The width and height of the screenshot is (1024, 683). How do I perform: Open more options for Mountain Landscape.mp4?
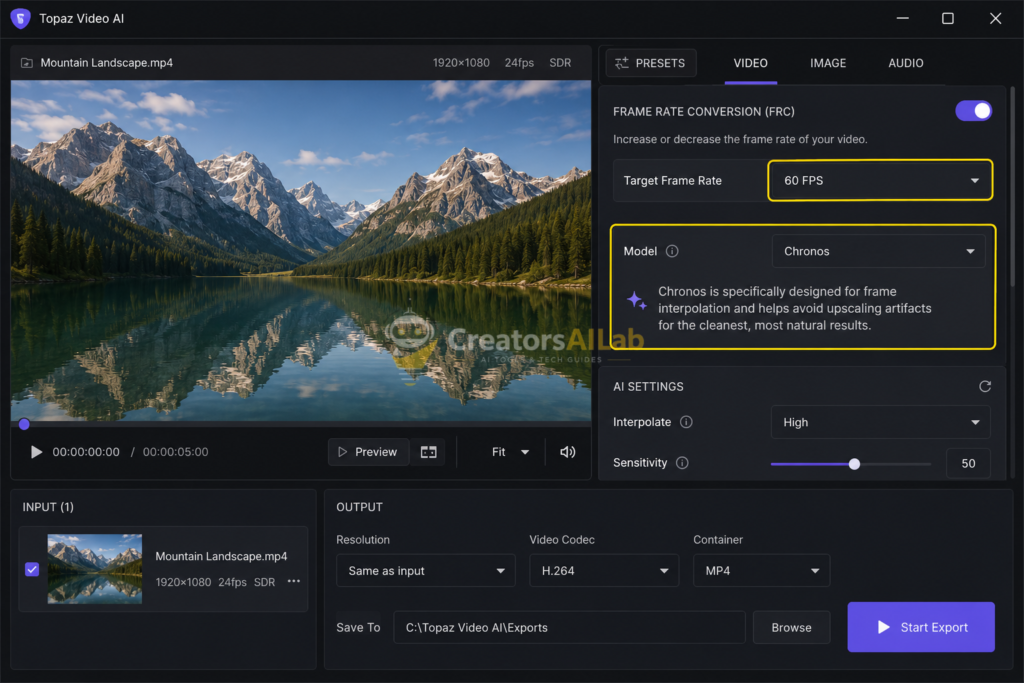[294, 580]
